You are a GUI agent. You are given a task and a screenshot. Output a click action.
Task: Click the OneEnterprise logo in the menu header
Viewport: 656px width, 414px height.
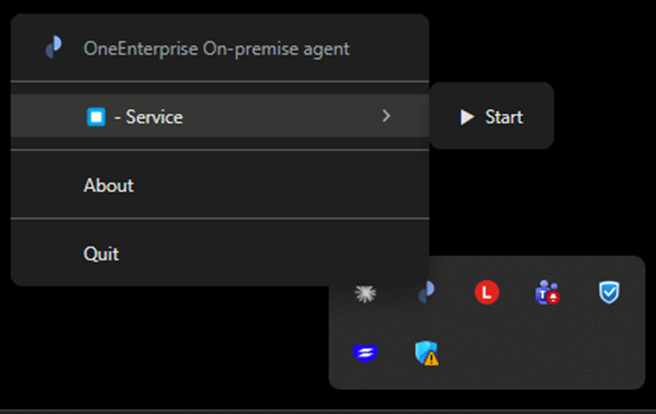(54, 48)
